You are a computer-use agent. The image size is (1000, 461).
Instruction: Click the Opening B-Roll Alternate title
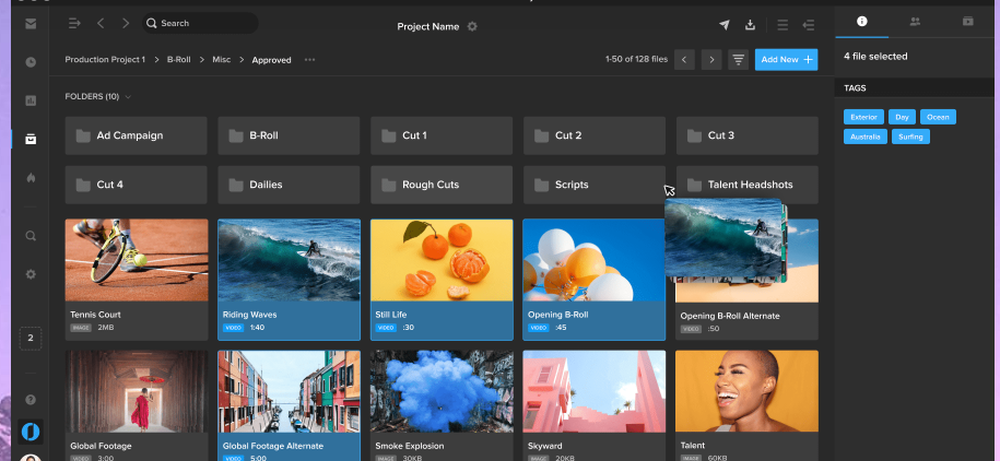(730, 316)
